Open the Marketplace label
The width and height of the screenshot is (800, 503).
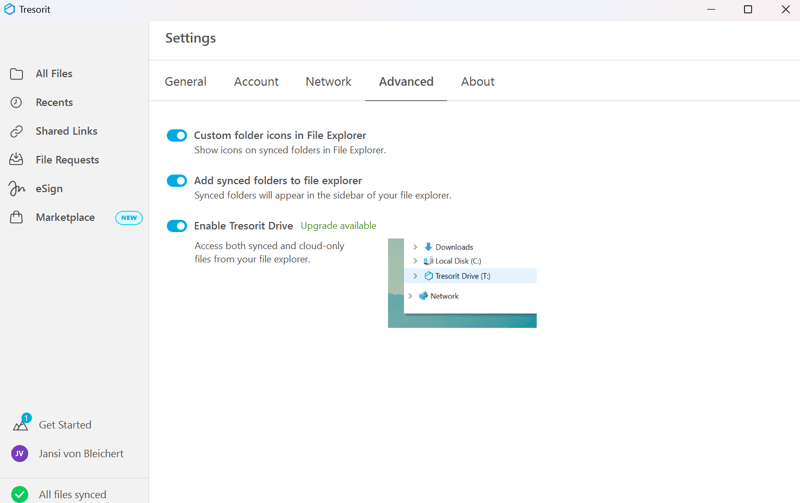coord(65,217)
